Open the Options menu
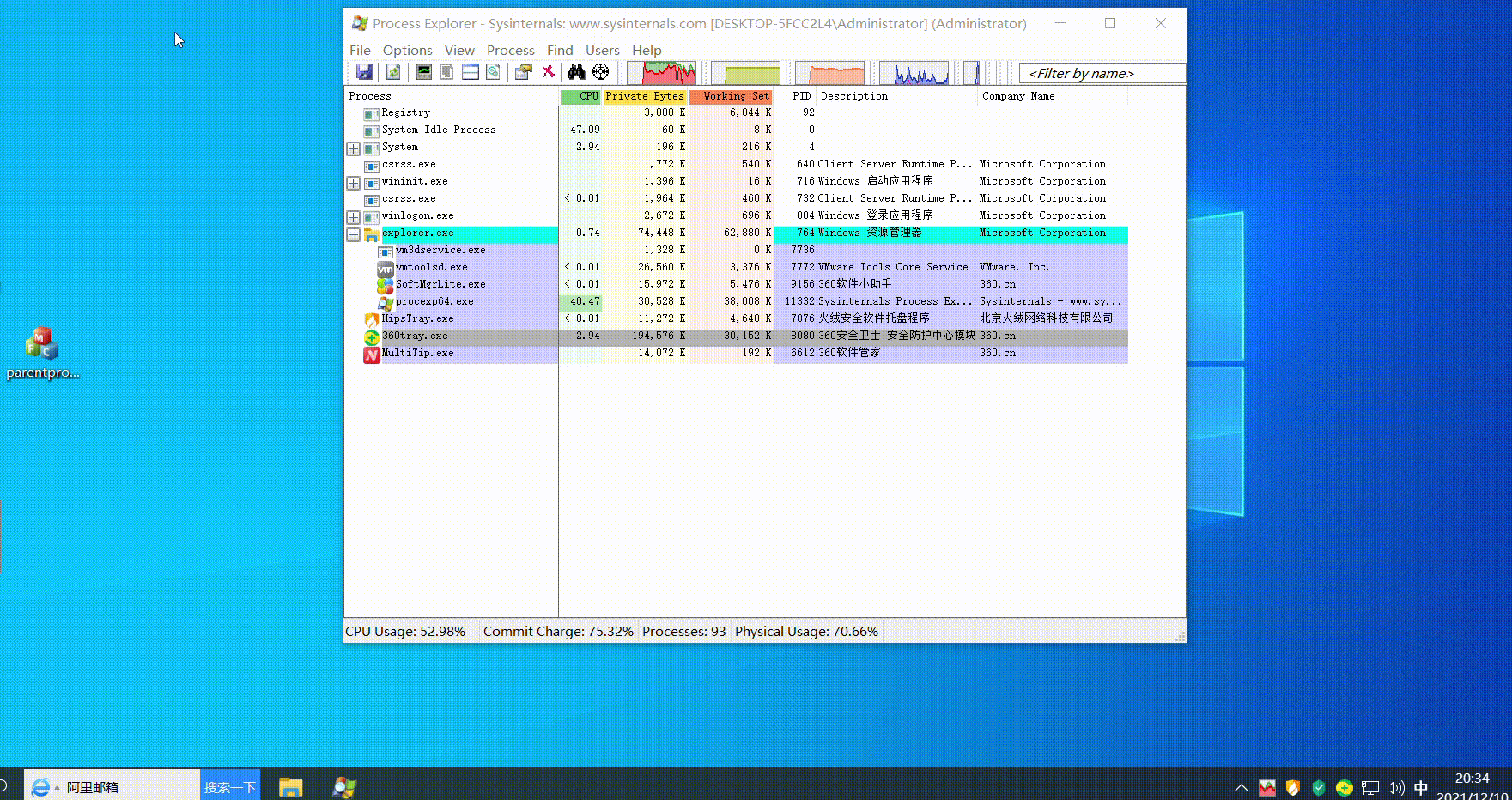Image resolution: width=1512 pixels, height=800 pixels. coord(407,51)
